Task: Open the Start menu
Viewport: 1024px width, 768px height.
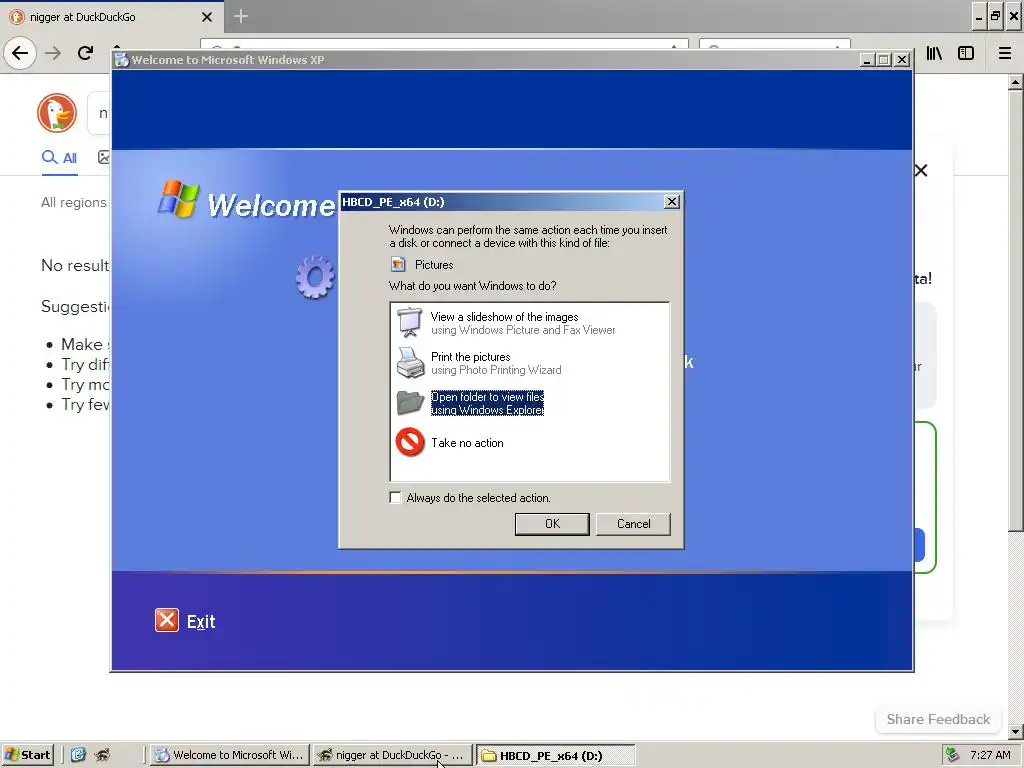Action: tap(27, 755)
